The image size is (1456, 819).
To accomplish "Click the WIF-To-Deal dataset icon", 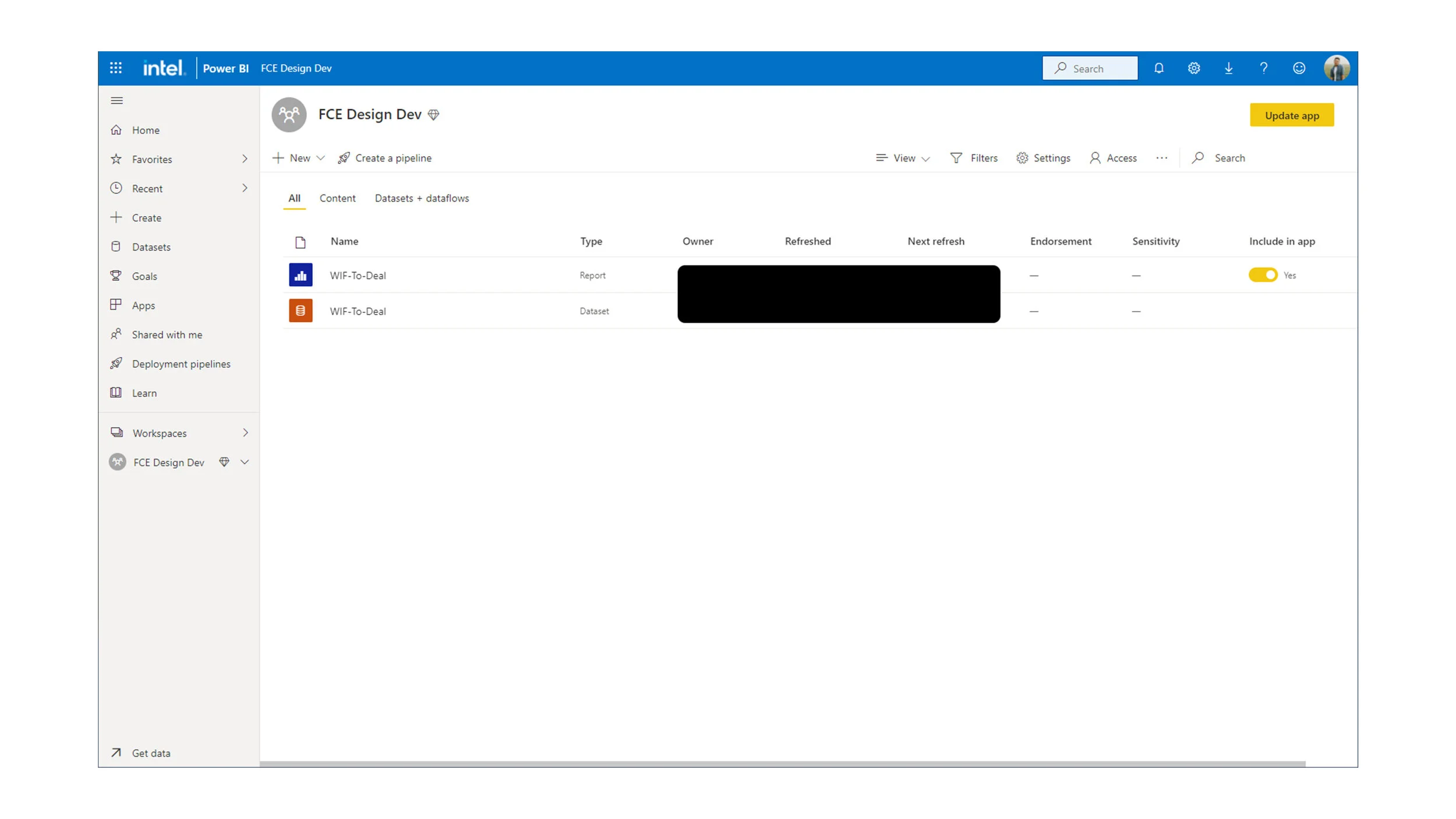I will click(301, 310).
